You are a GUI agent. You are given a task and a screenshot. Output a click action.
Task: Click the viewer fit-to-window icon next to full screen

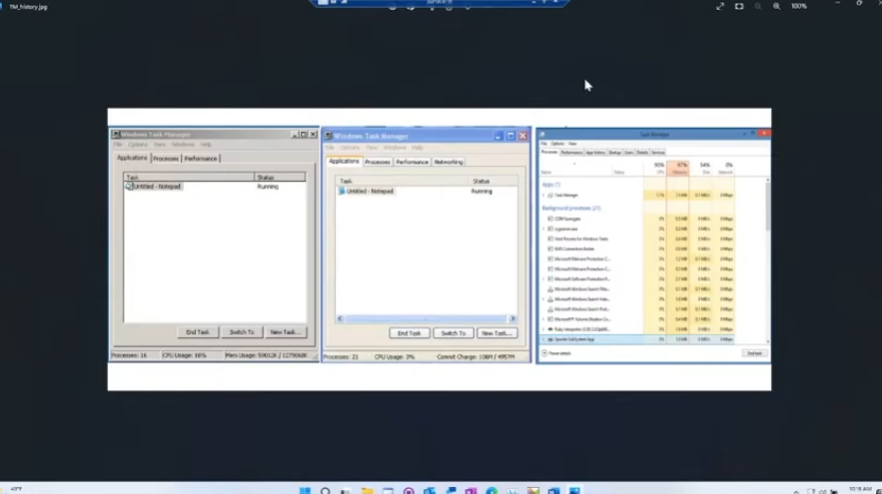pos(739,6)
